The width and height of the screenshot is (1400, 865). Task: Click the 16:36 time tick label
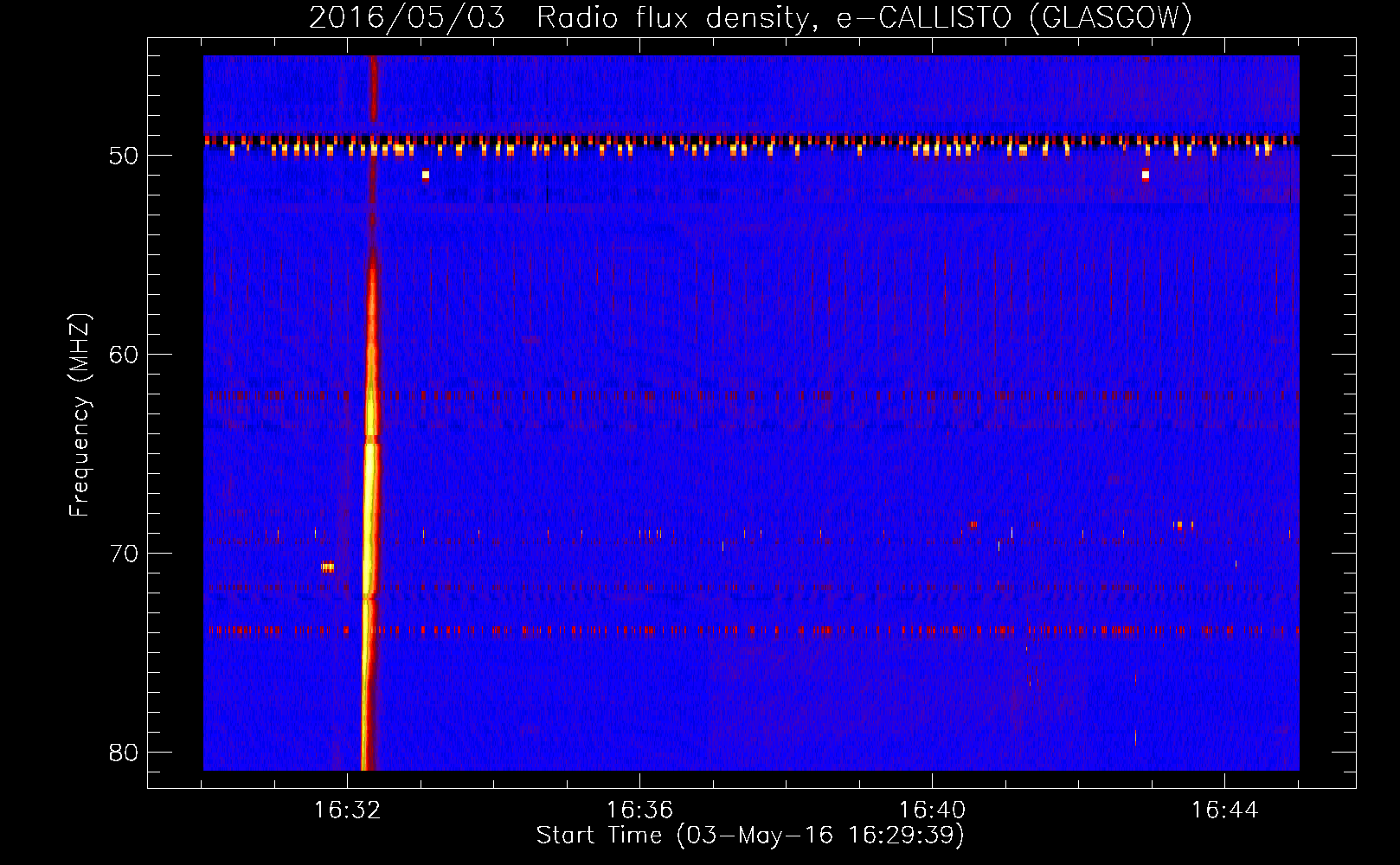click(639, 810)
